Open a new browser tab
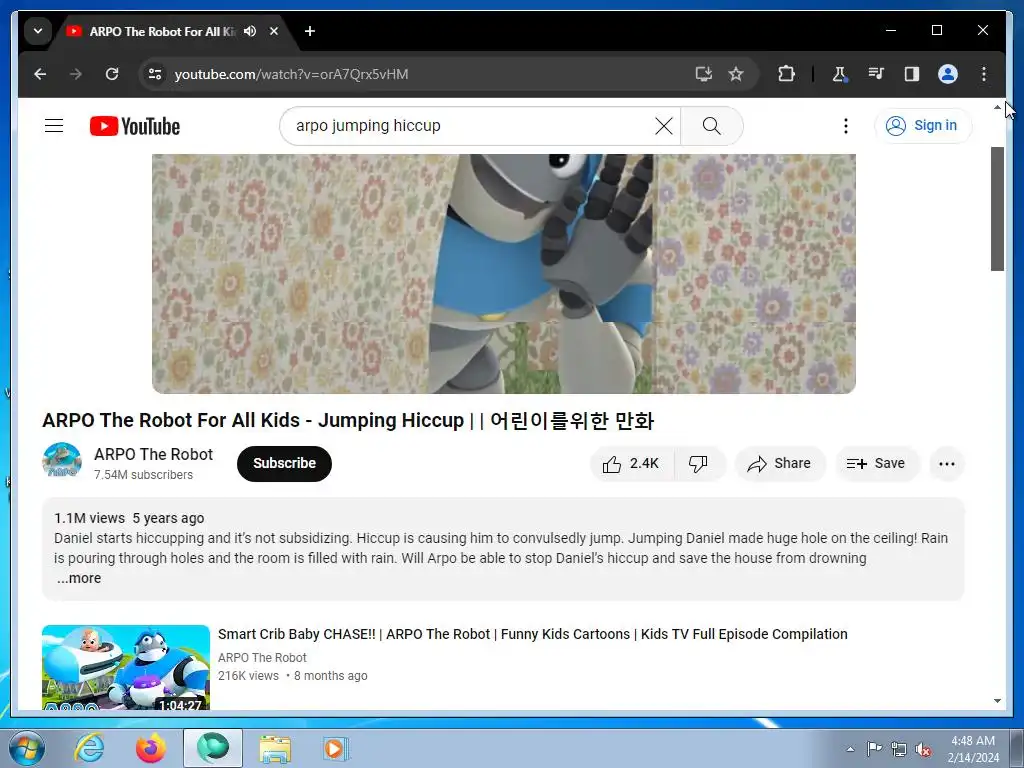 (310, 31)
